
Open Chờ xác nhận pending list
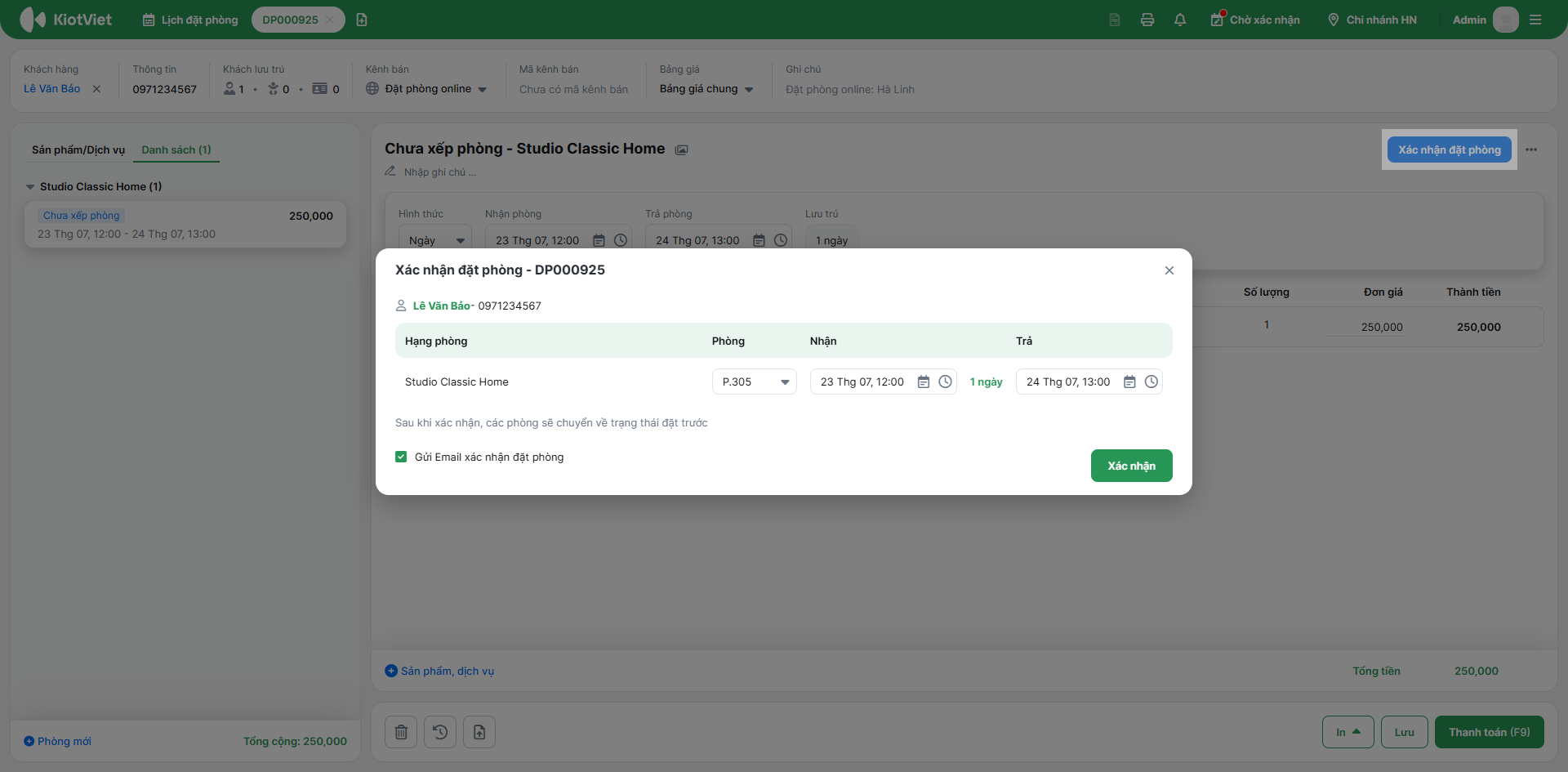point(1255,20)
